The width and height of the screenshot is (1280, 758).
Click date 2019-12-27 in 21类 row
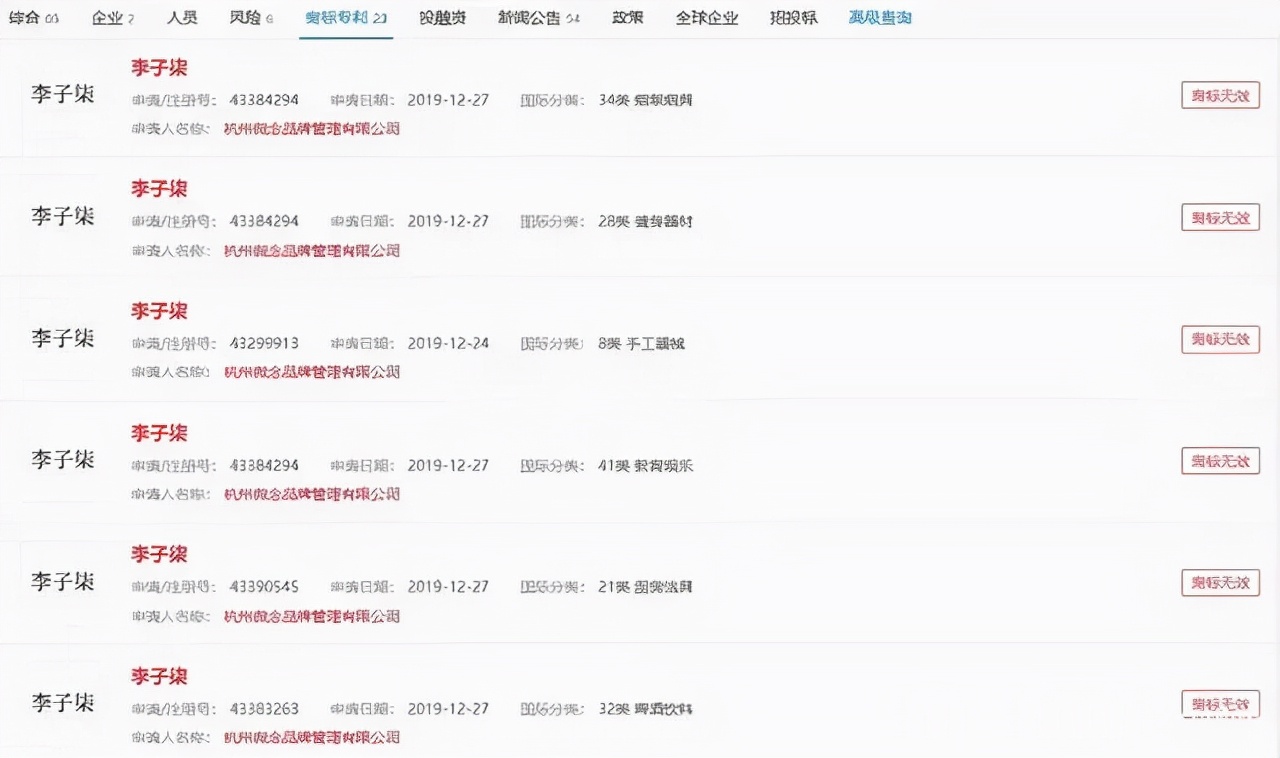click(x=448, y=587)
